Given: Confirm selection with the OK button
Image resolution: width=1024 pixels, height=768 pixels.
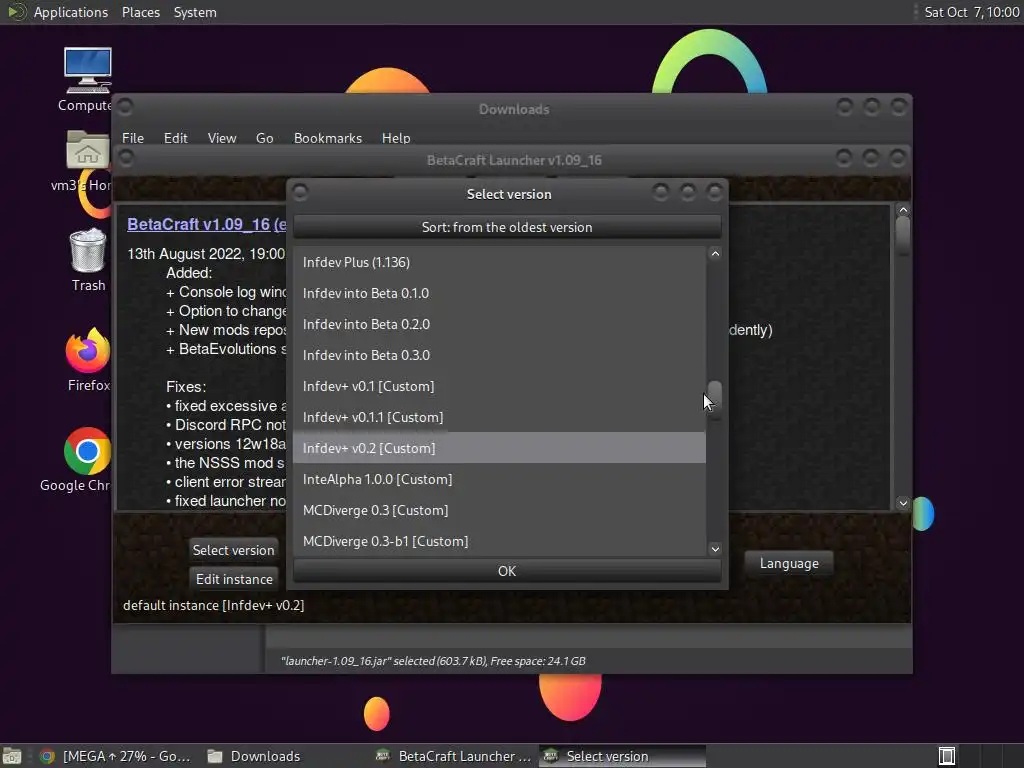Looking at the screenshot, I should (x=507, y=571).
